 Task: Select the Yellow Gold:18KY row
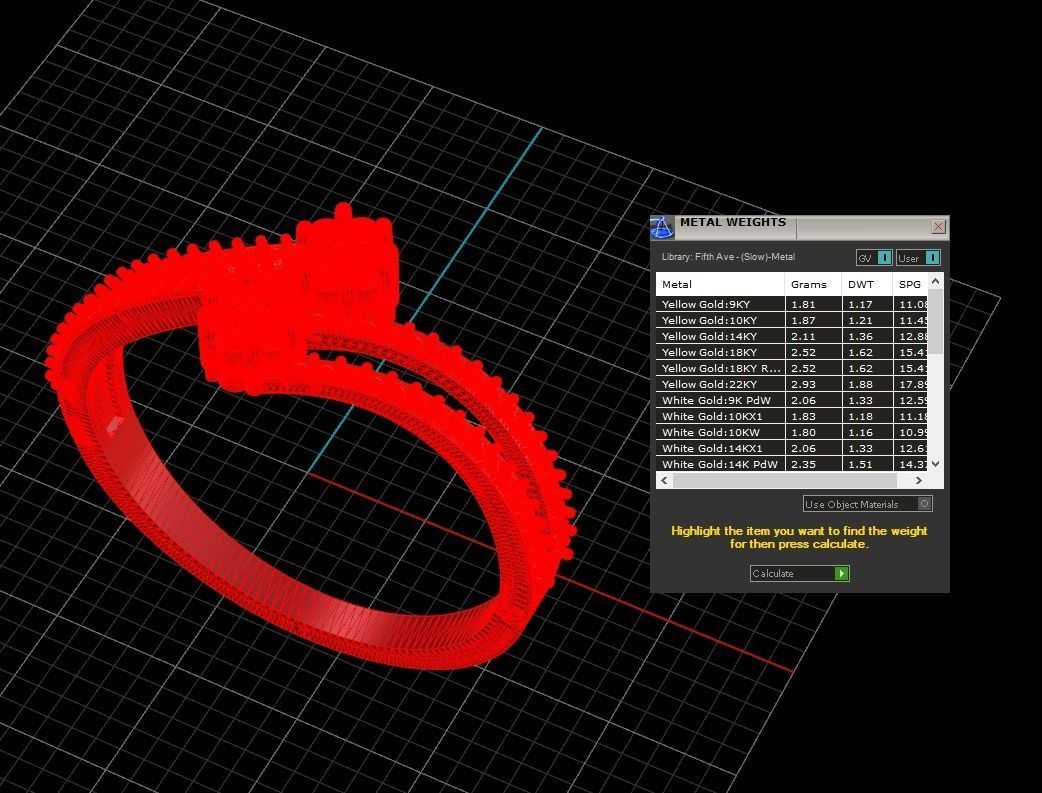click(792, 352)
